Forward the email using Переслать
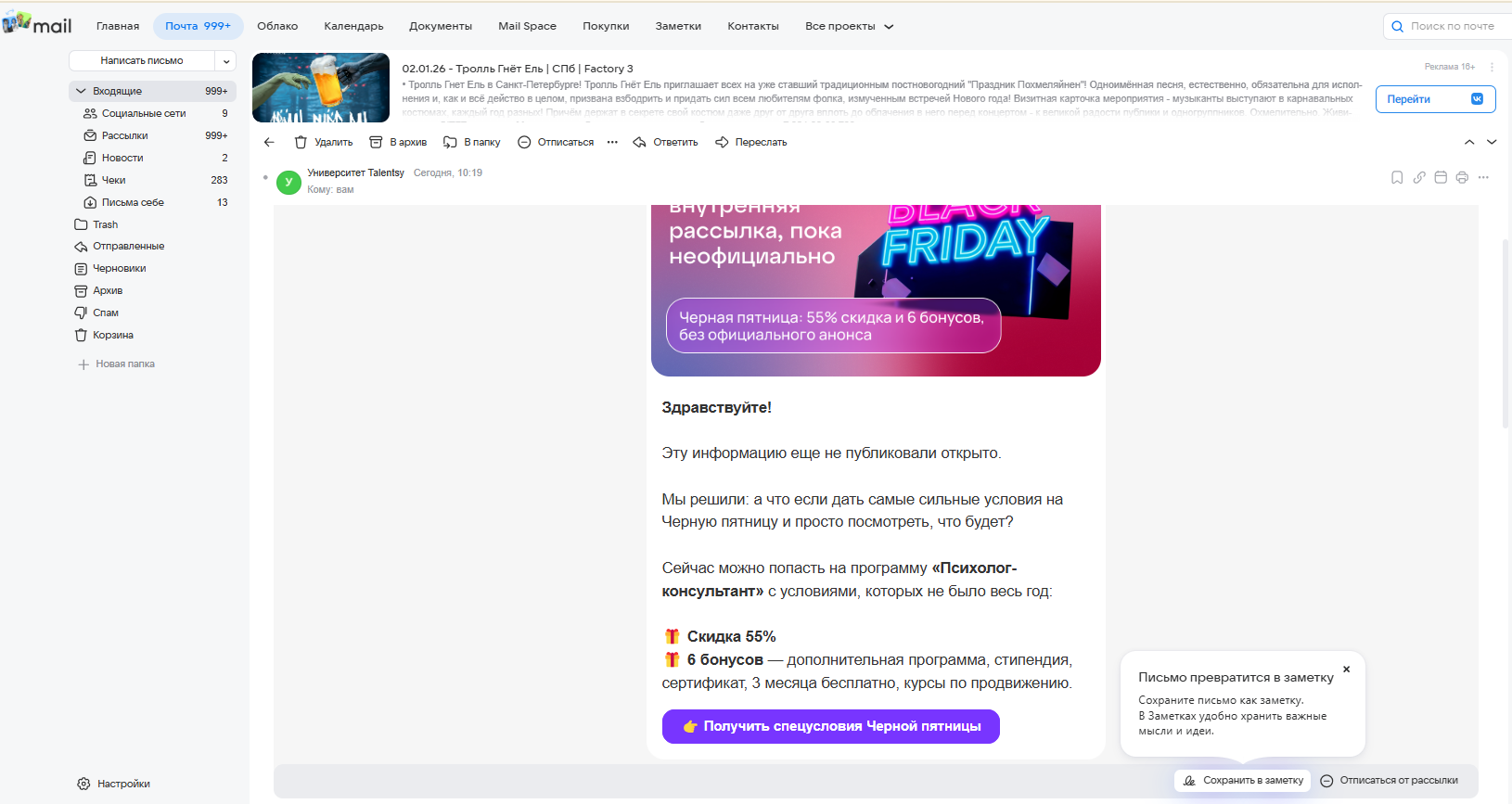 751,142
